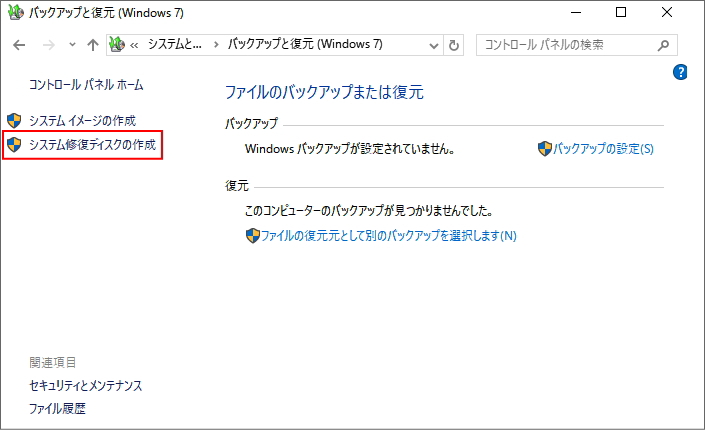Screen dimensions: 705x435
Task: Click the Forward arrow button
Action: point(47,46)
